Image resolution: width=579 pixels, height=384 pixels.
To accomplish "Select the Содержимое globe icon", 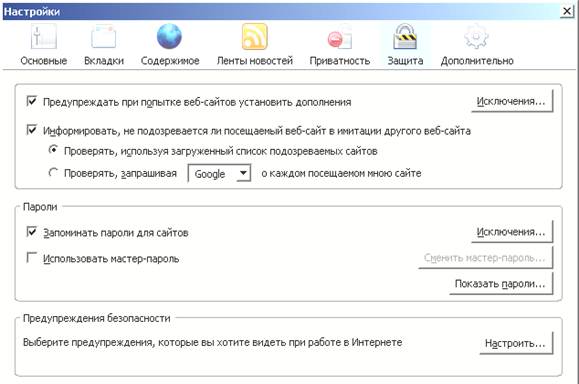I will click(169, 36).
